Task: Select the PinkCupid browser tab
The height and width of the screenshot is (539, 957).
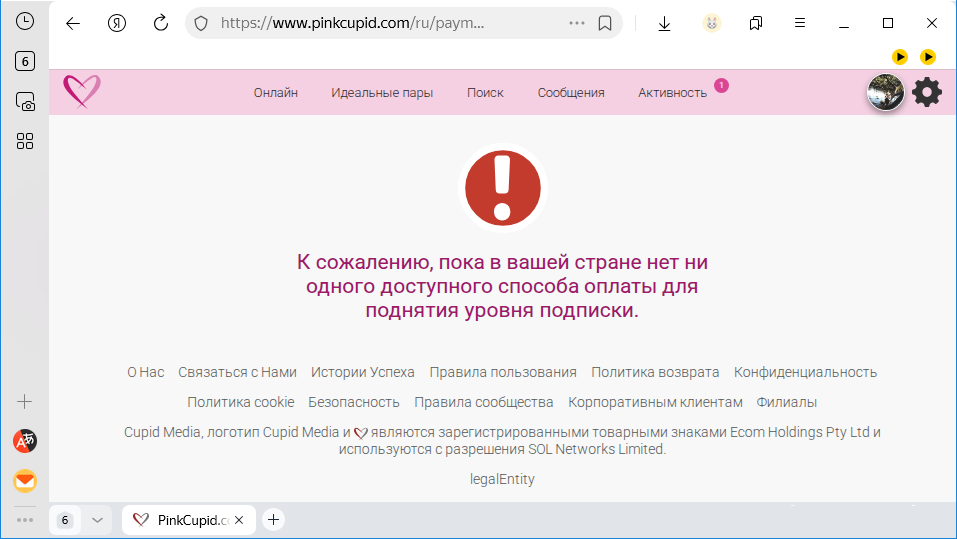Action: pyautogui.click(x=189, y=520)
